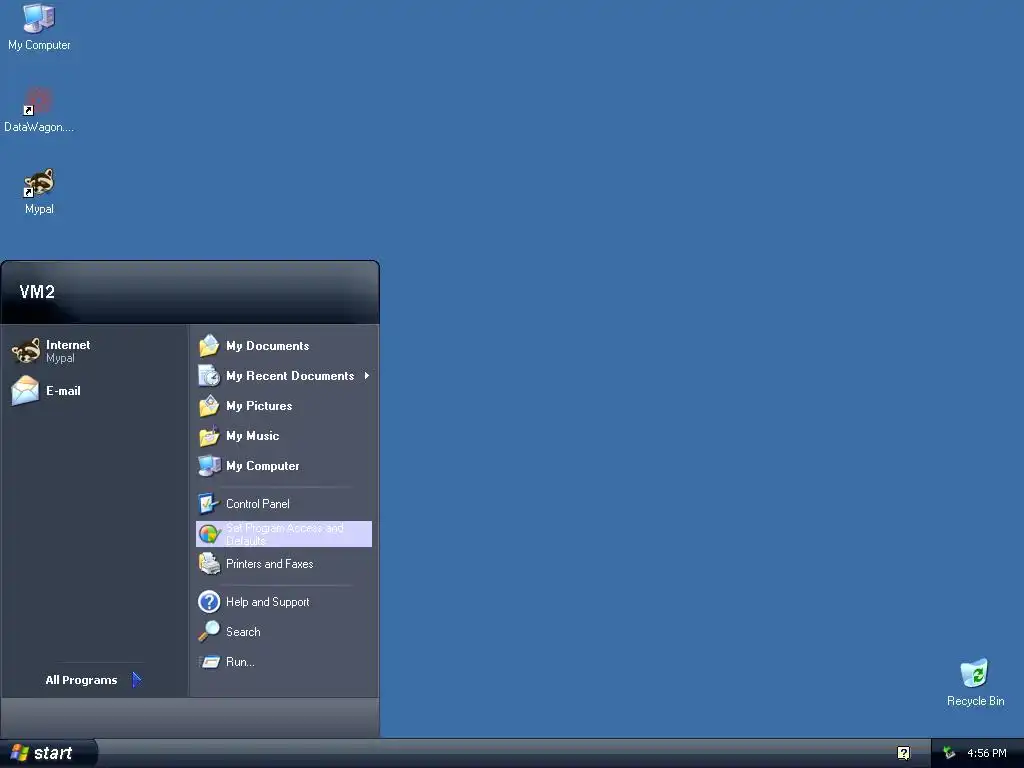Click the My Recent Documents clock icon
The height and width of the screenshot is (768, 1024).
click(209, 376)
